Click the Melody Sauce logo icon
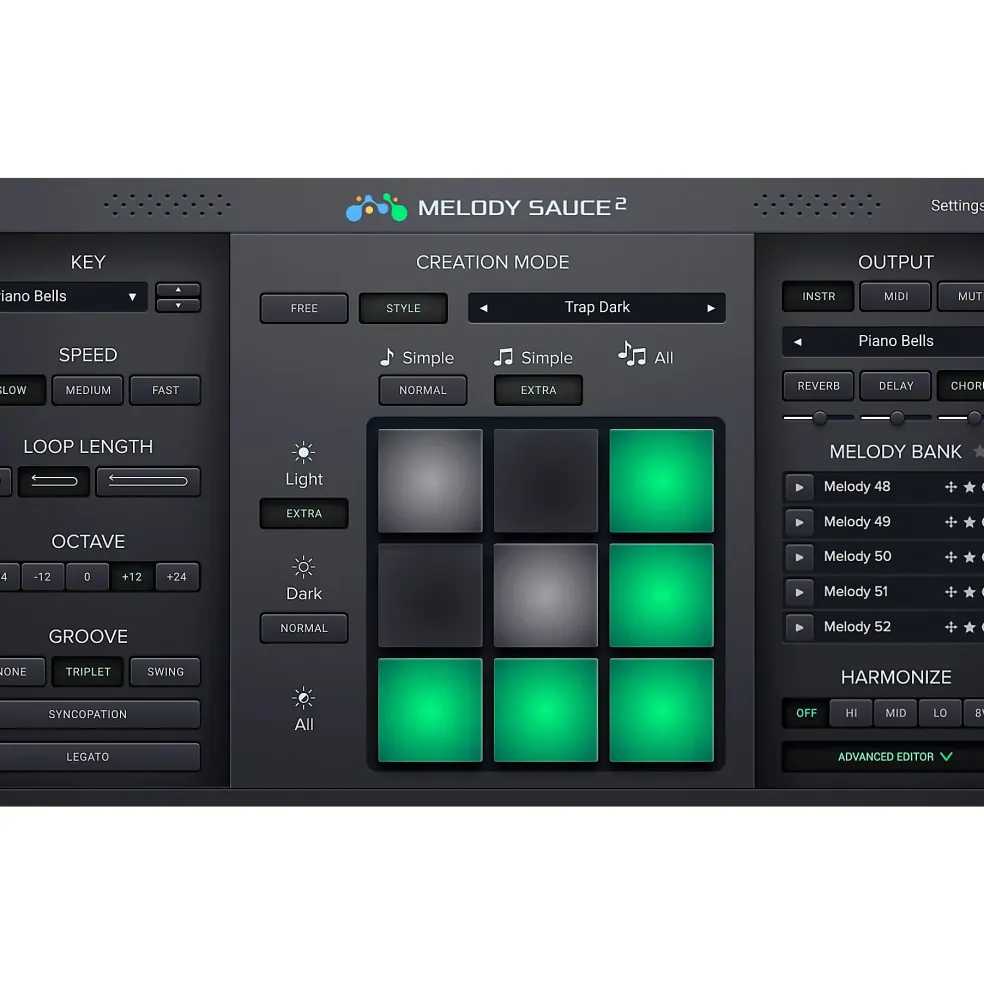This screenshot has width=984, height=985. (x=376, y=207)
